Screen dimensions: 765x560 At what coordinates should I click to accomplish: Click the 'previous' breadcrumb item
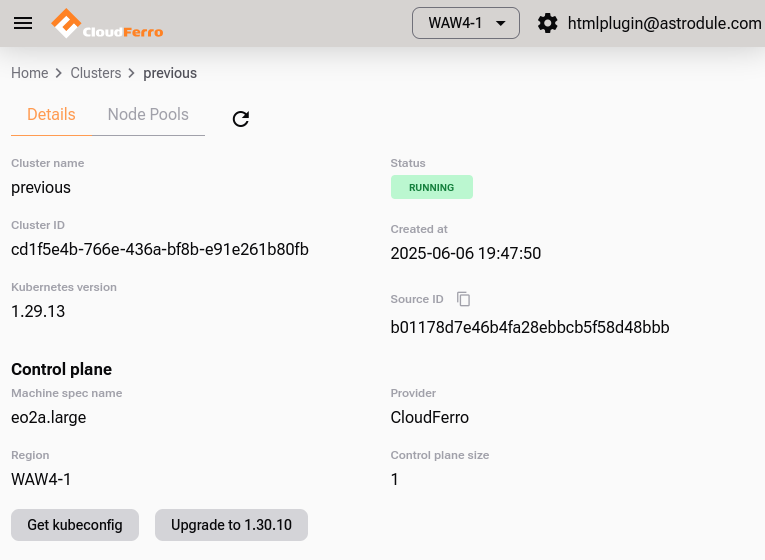(170, 73)
